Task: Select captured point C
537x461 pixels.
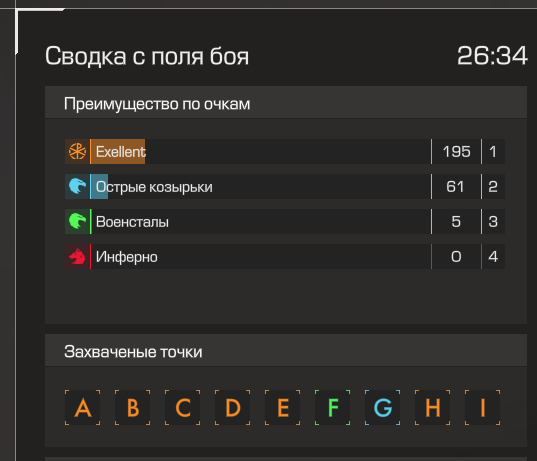Action: (183, 408)
